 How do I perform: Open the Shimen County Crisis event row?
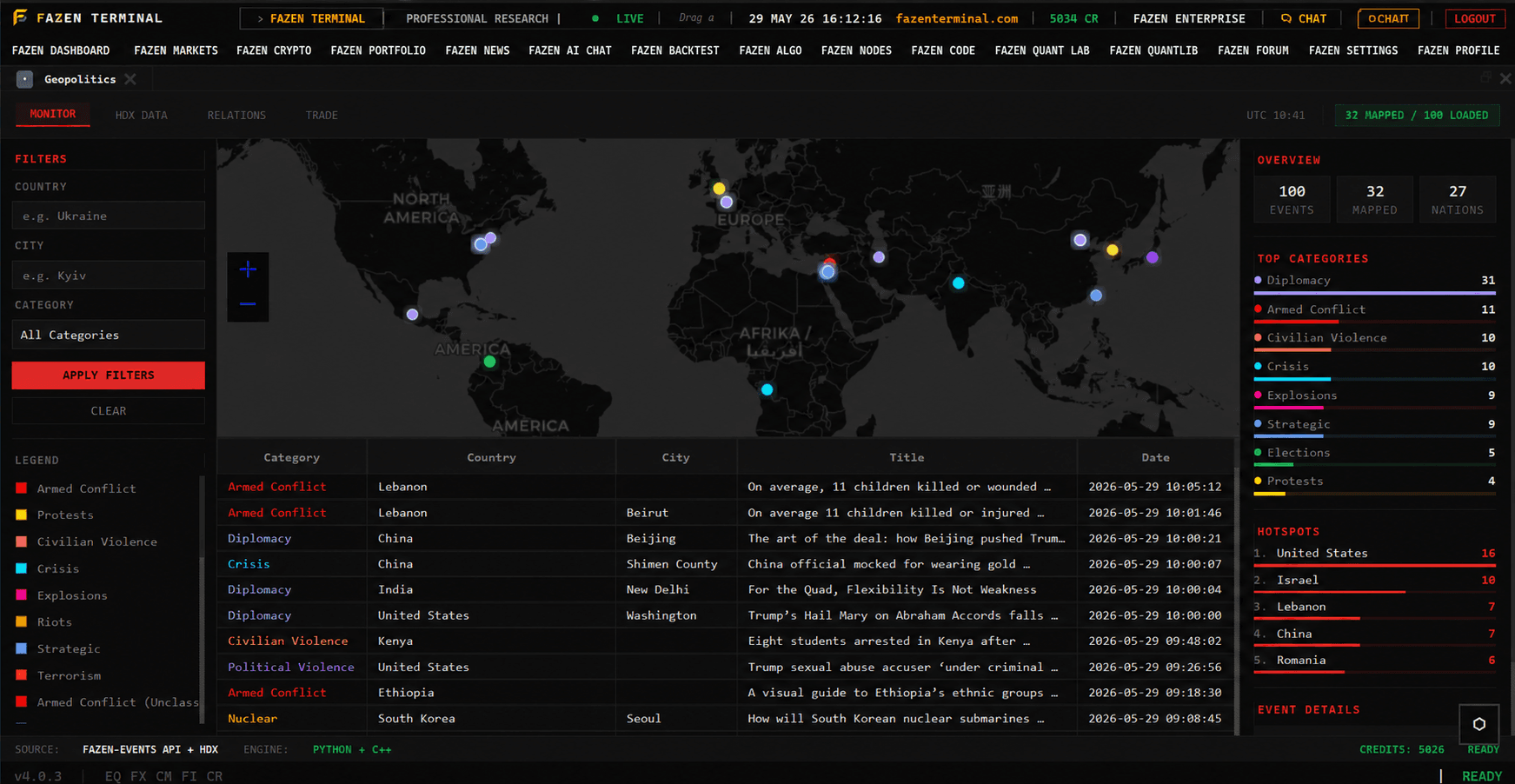726,564
